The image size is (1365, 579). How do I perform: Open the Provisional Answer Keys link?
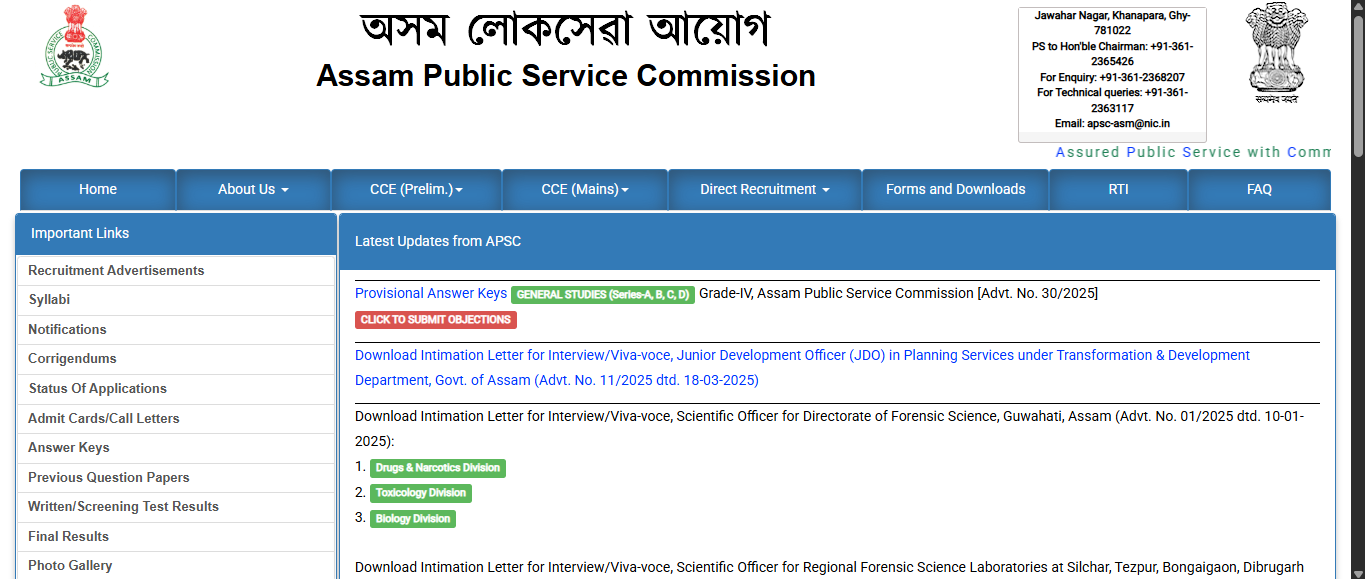(431, 293)
